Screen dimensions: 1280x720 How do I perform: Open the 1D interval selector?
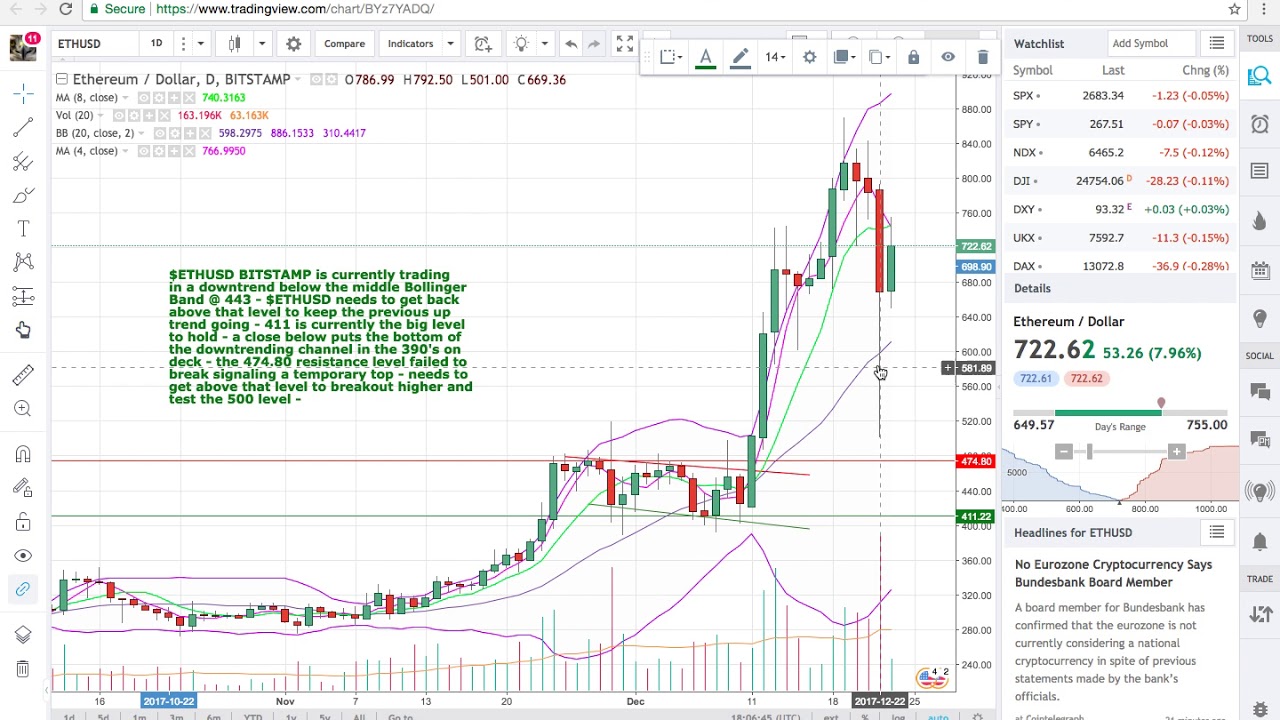point(156,44)
